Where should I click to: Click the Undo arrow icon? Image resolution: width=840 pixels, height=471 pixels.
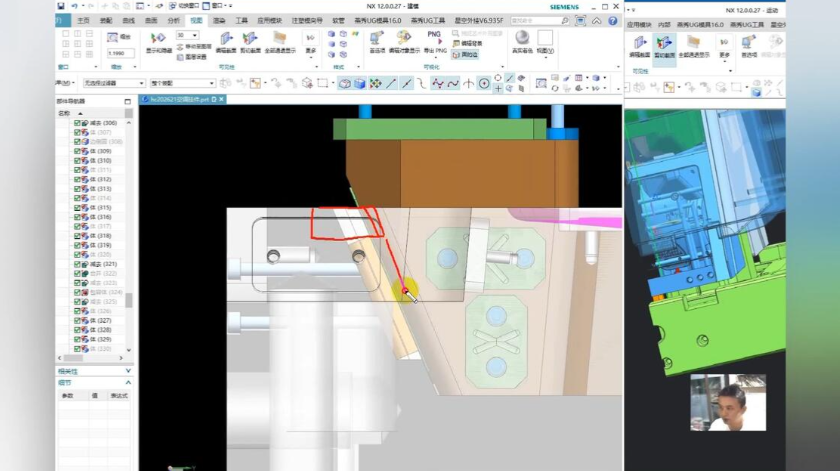tap(74, 6)
